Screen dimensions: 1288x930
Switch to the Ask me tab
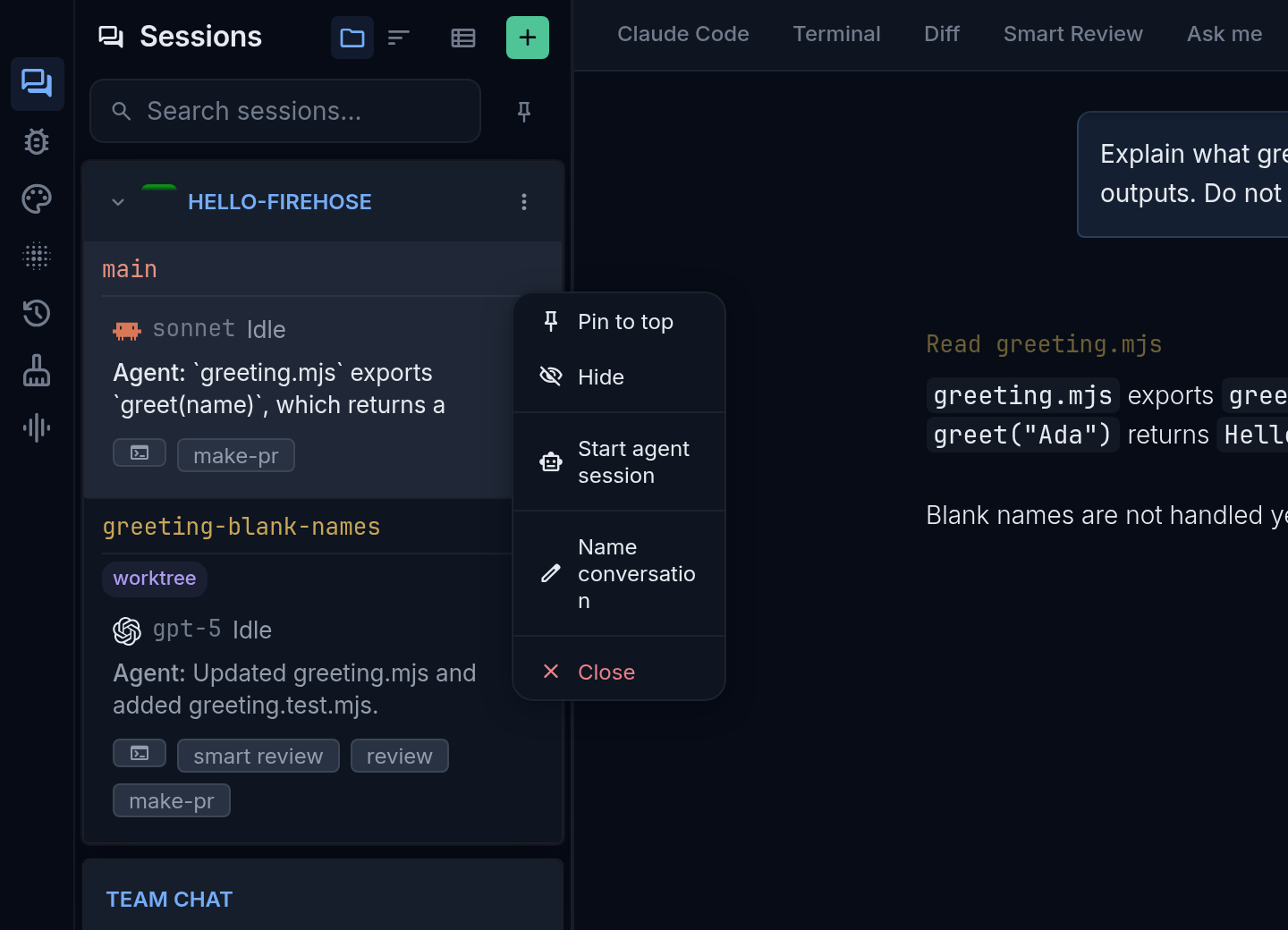click(x=1224, y=34)
